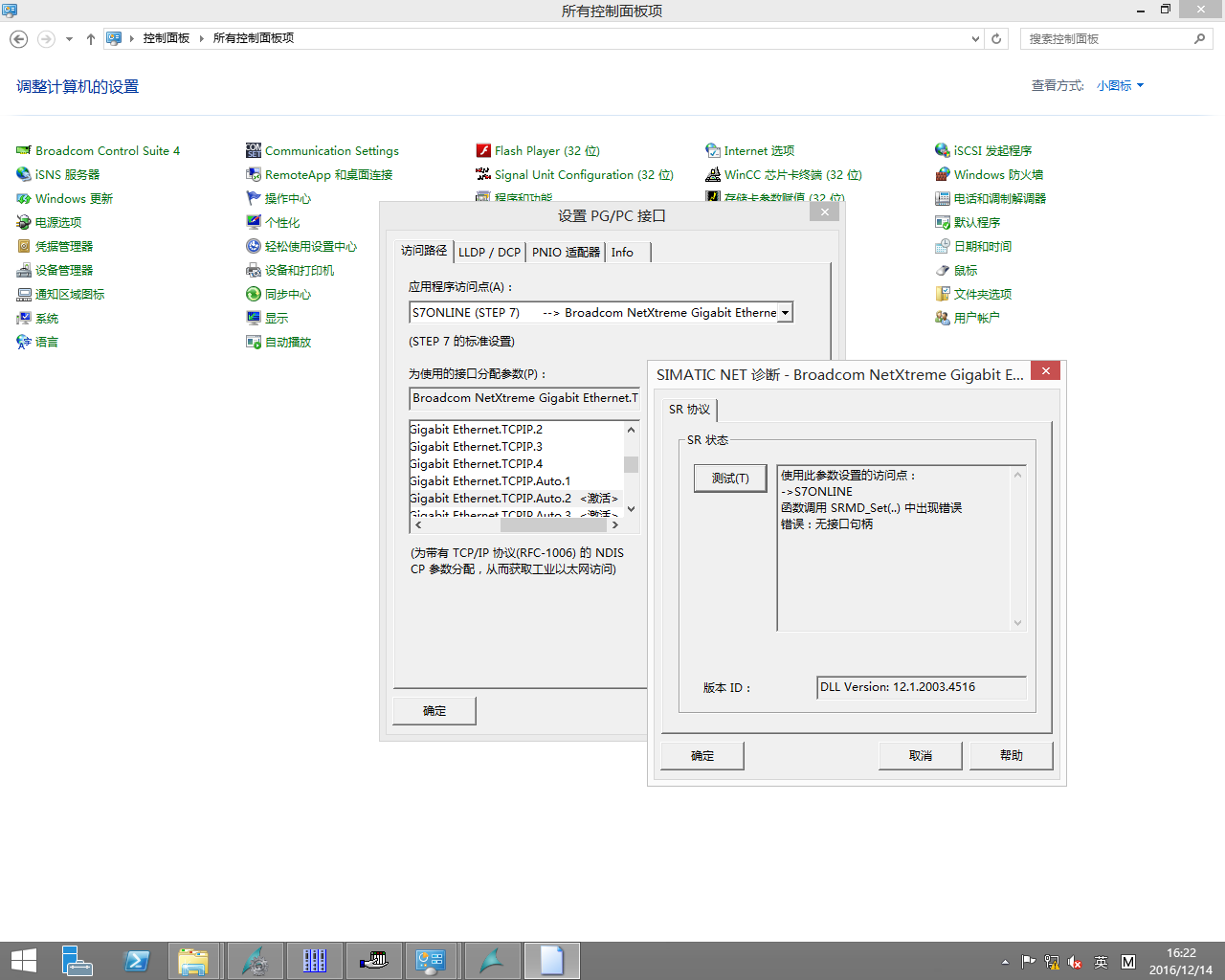
Task: Select SR 协议 tab in diagnostics dialog
Action: tap(689, 410)
